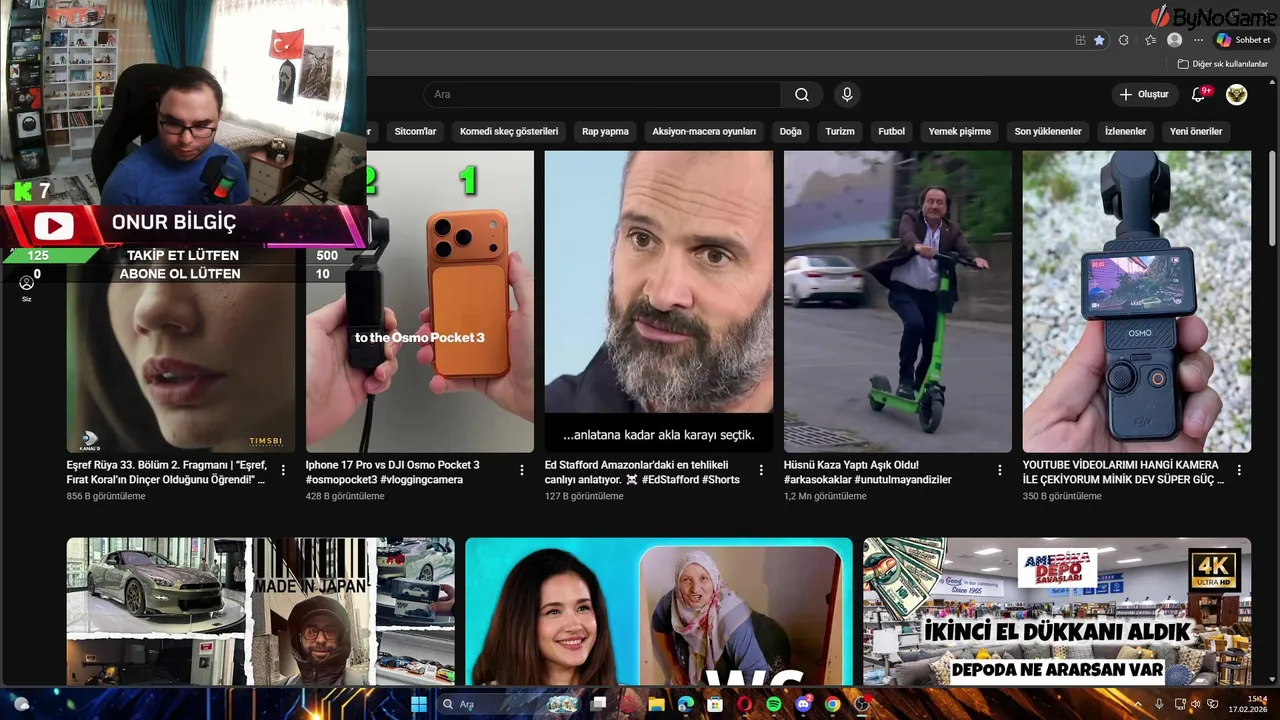This screenshot has width=1280, height=720.
Task: Play the 'MADE IN JAPAN' car thumbnail
Action: point(261,612)
